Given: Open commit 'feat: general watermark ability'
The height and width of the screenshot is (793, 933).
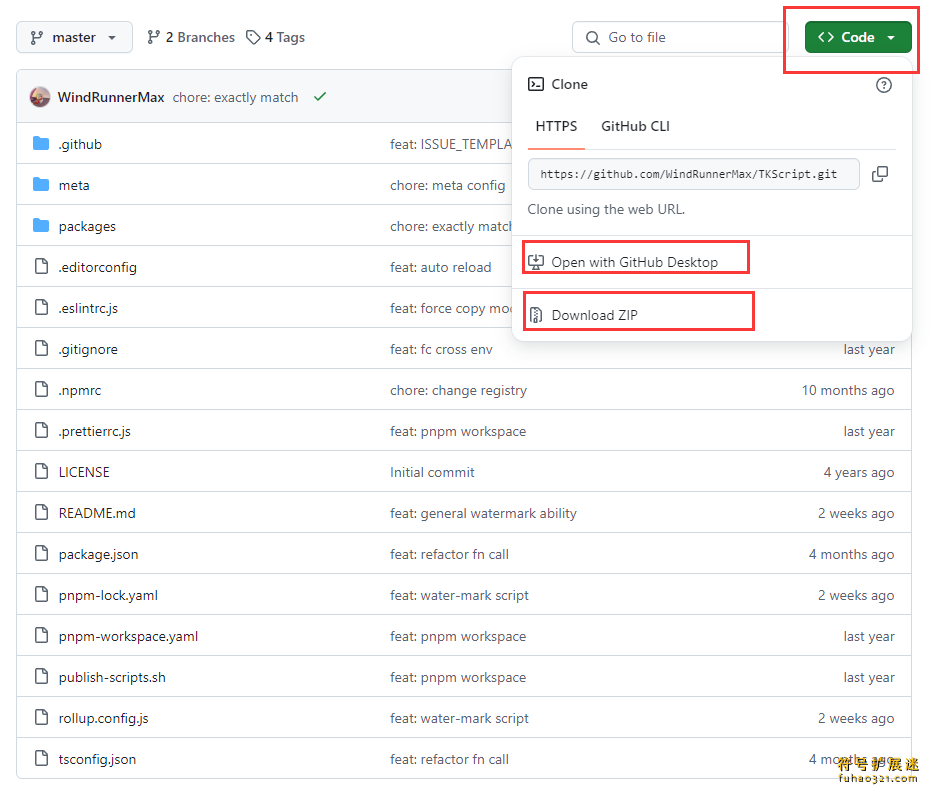Looking at the screenshot, I should tap(483, 513).
